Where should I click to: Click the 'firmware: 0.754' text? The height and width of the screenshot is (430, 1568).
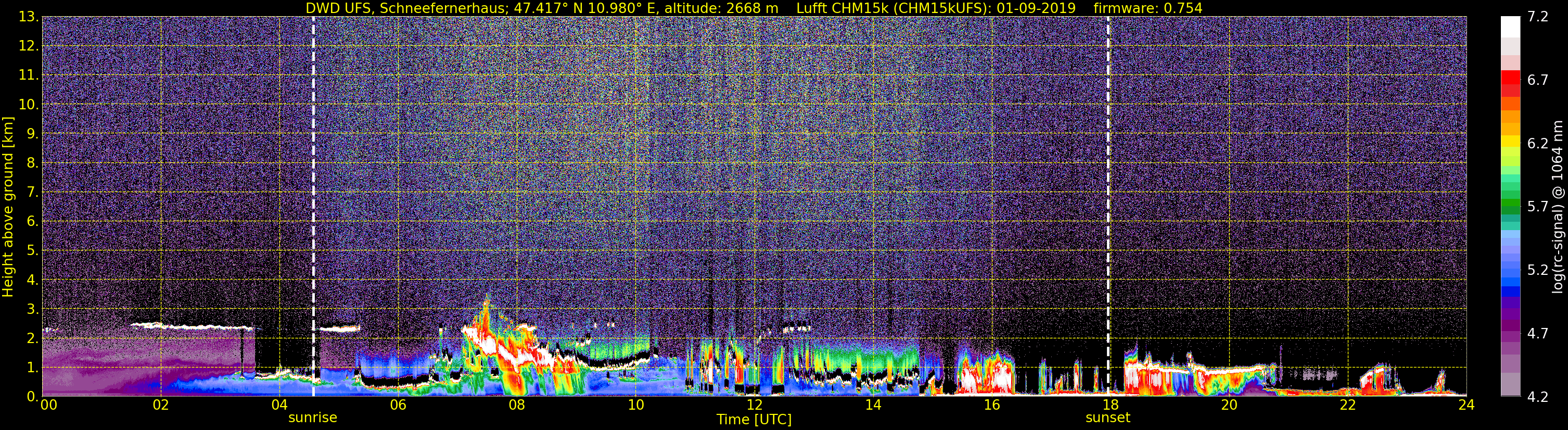(1148, 8)
